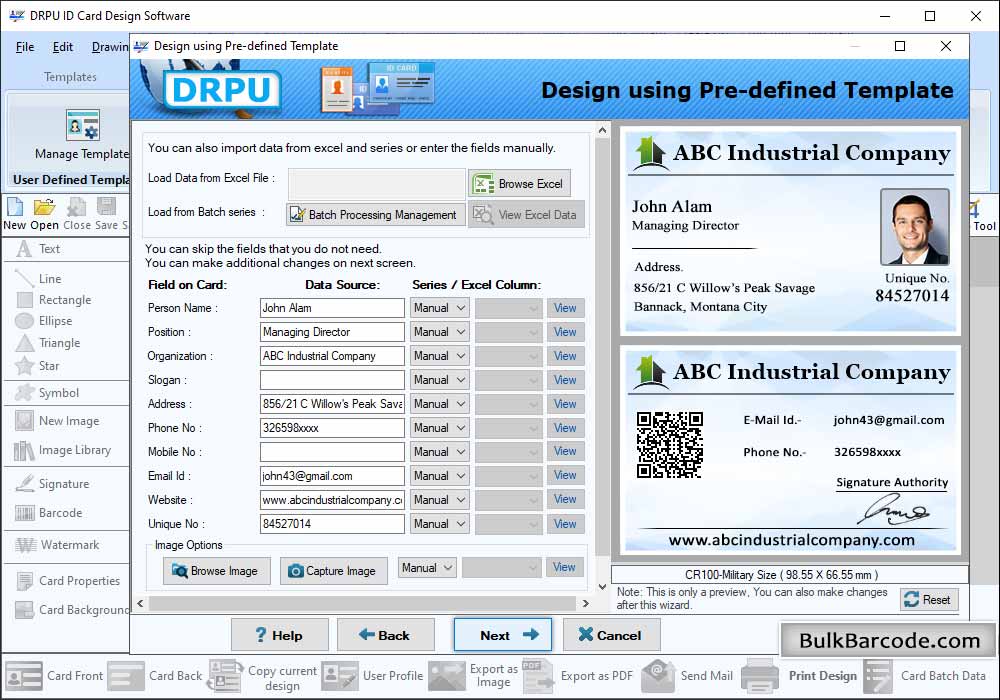
Task: Open Phone No data source dropdown
Action: click(439, 428)
